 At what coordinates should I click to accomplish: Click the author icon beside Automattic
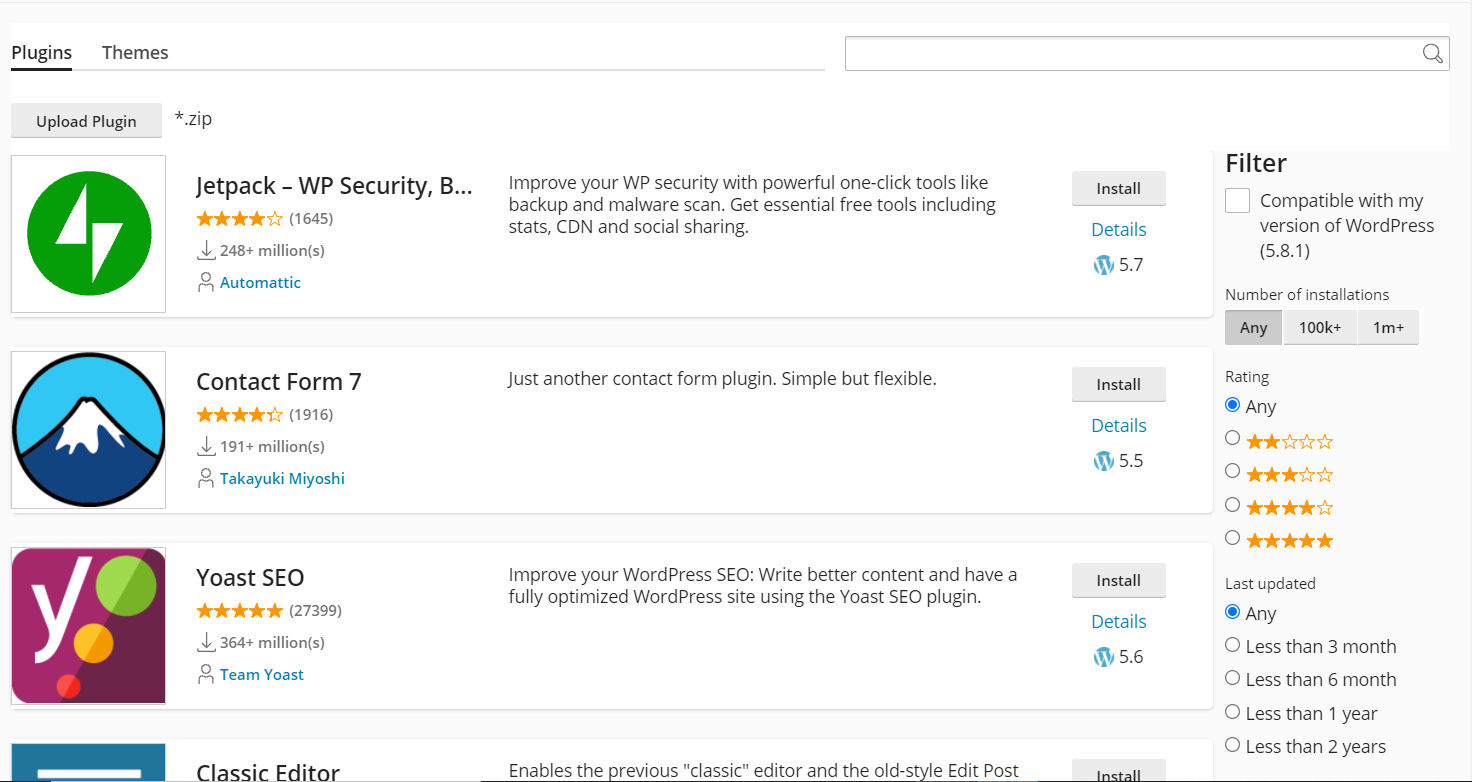[206, 282]
